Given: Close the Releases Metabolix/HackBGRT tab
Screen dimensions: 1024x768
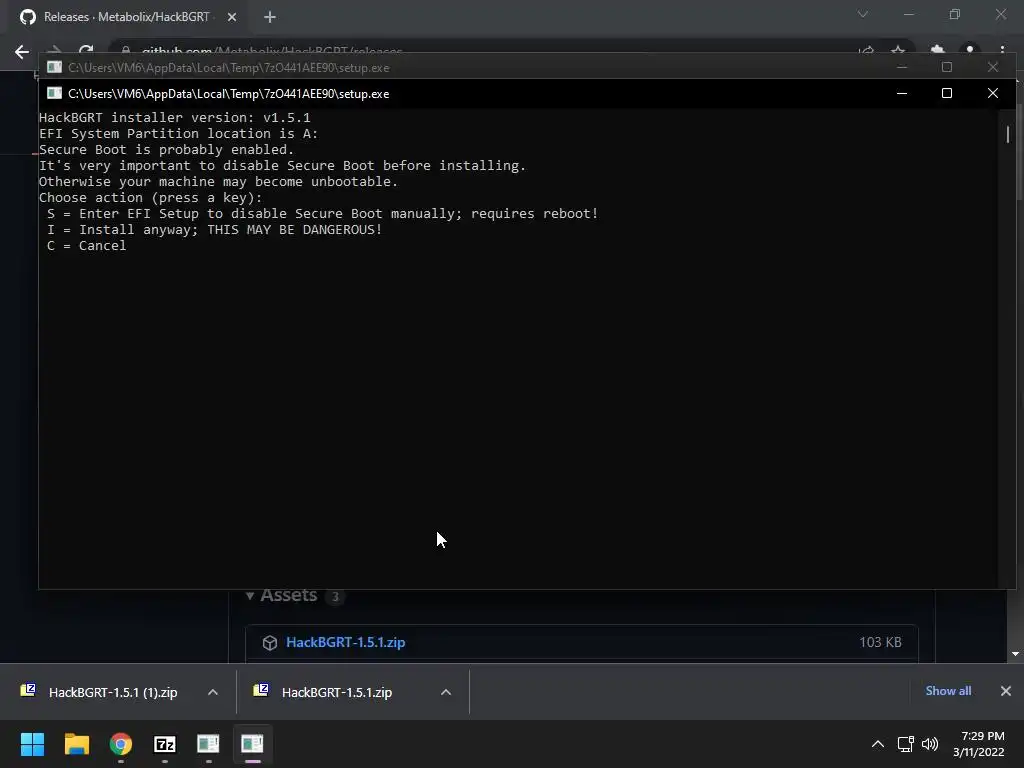Looking at the screenshot, I should [232, 17].
